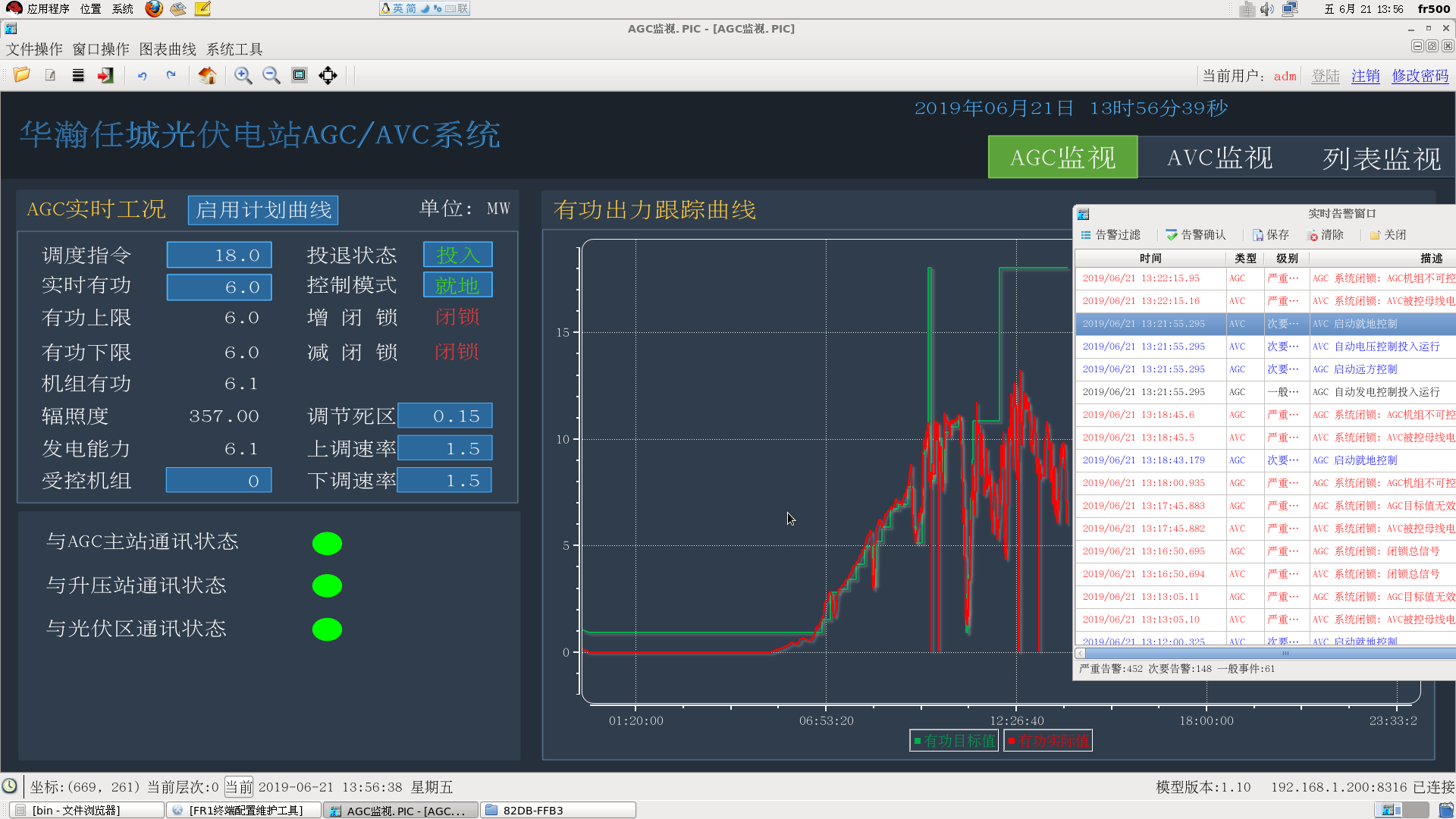The height and width of the screenshot is (819, 1456).
Task: Click the undo arrow icon
Action: click(x=142, y=75)
